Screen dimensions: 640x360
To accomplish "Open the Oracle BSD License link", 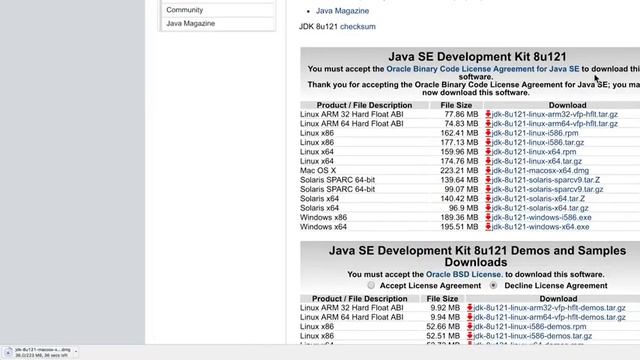I will 464,275.
